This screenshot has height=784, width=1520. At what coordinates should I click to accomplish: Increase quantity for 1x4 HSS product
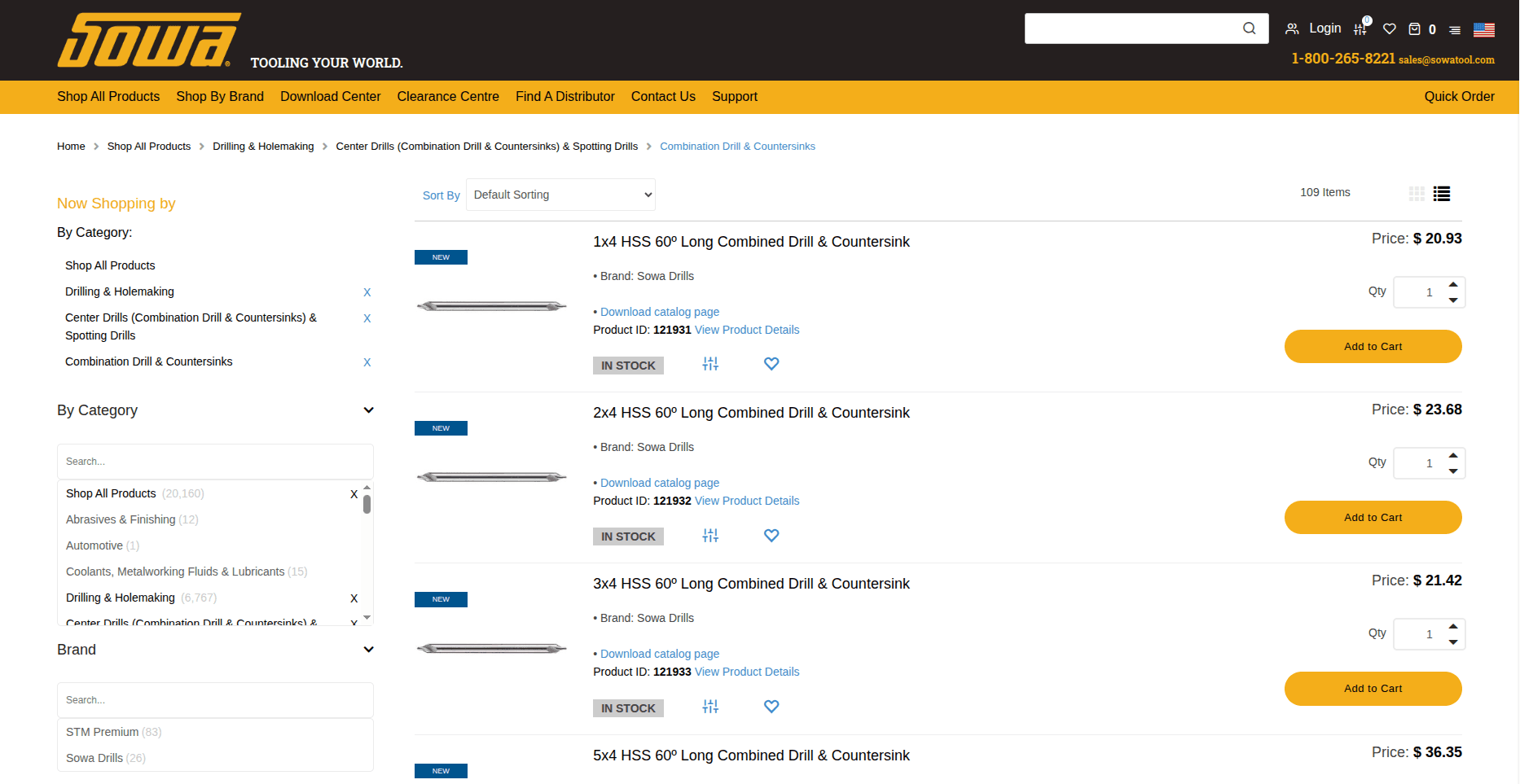pos(1453,284)
